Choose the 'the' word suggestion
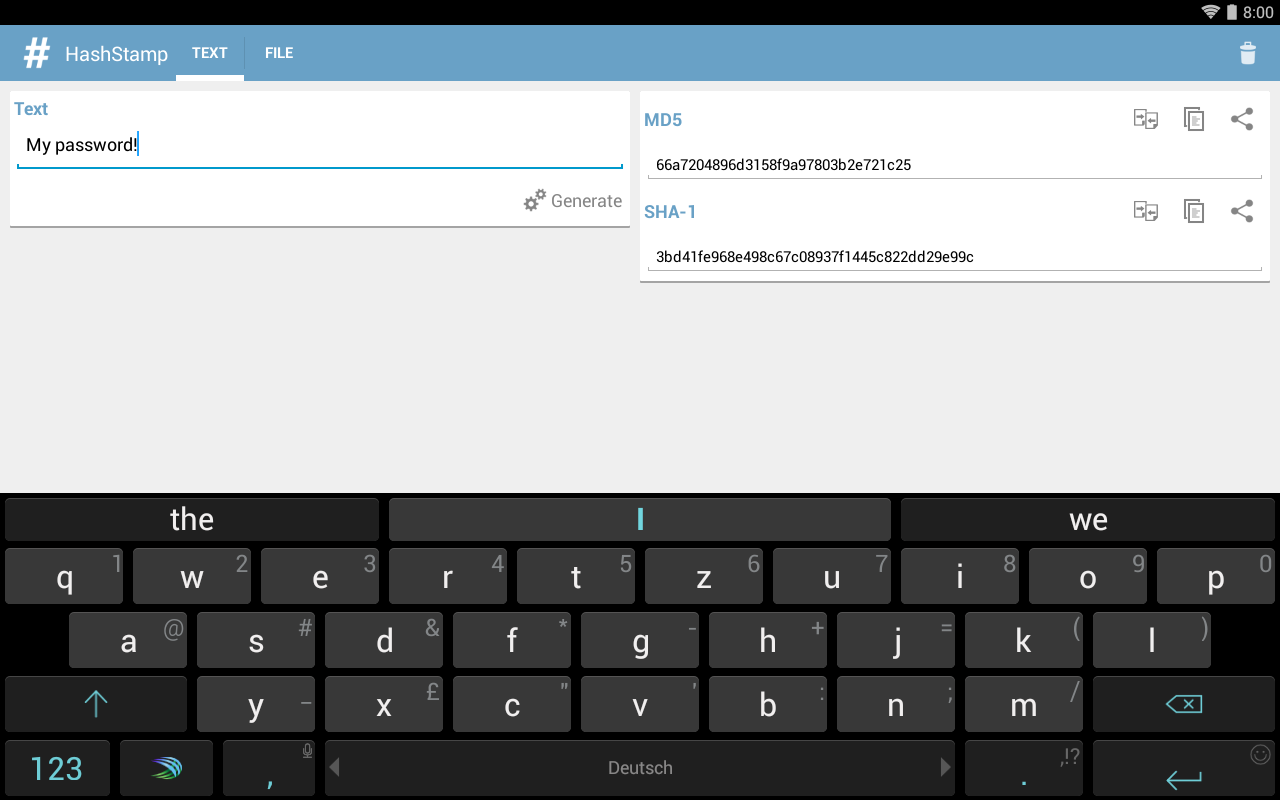Screen dimensions: 1280x800 [x=192, y=519]
